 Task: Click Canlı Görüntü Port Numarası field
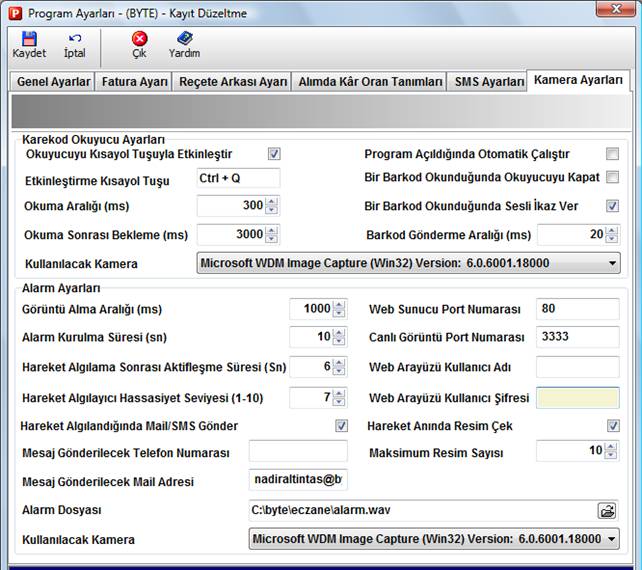click(x=578, y=337)
